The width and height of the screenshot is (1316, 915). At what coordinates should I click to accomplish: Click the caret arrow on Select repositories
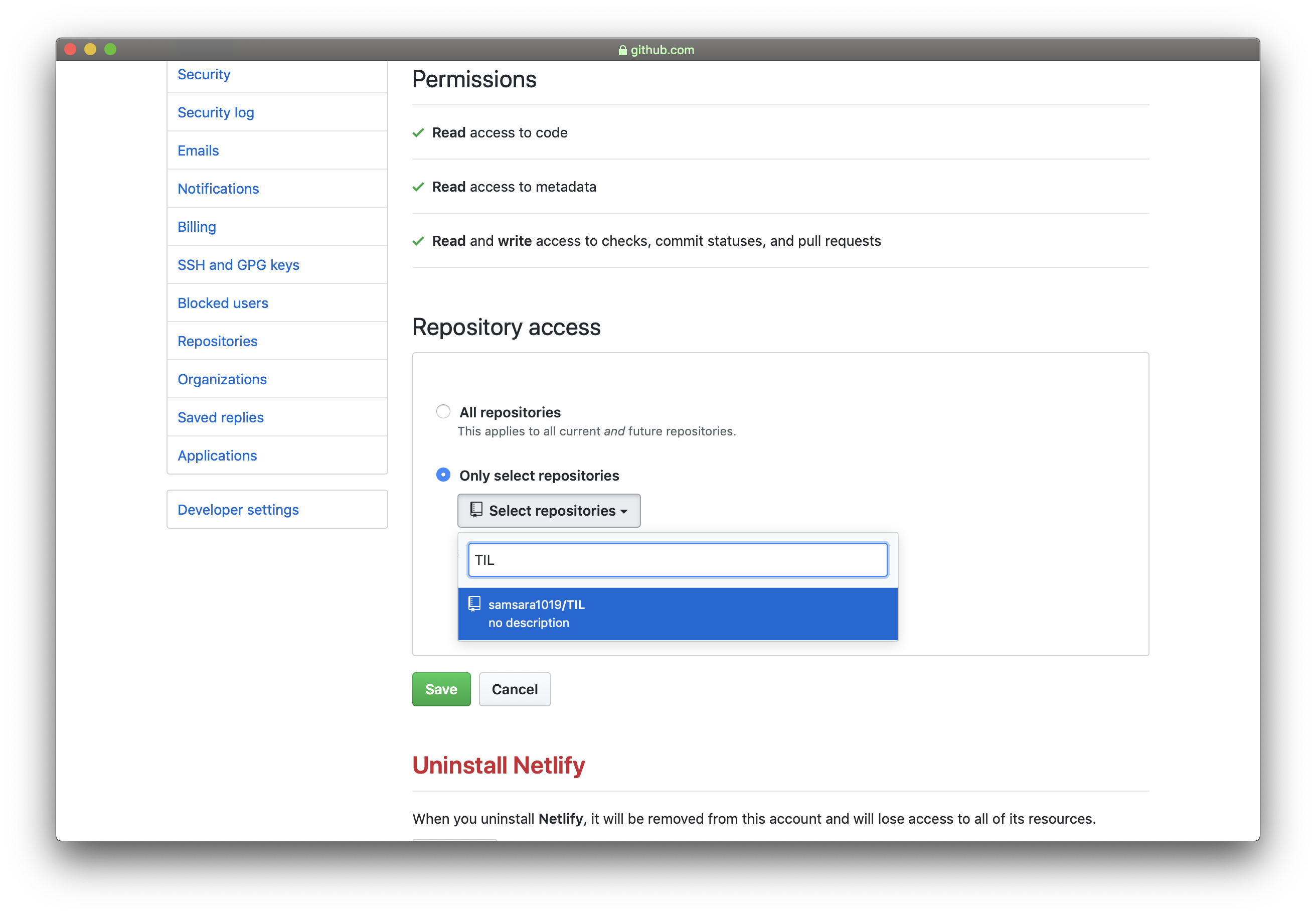[x=624, y=511]
